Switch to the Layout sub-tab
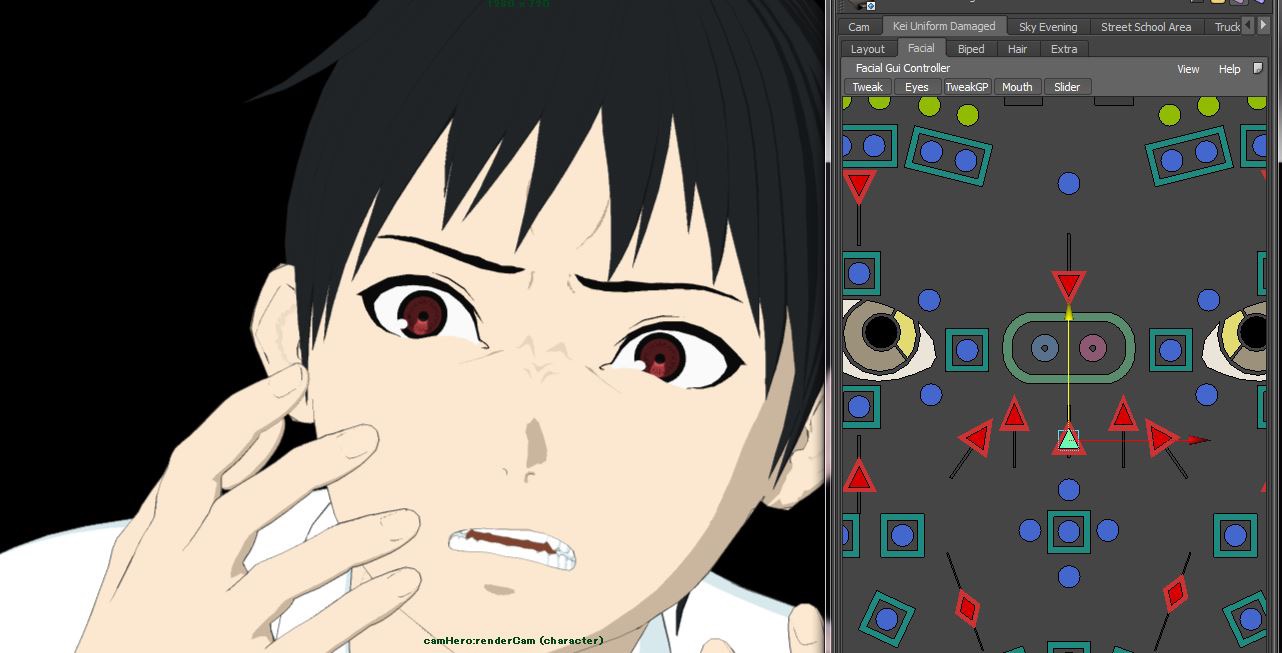This screenshot has width=1282, height=653. click(868, 49)
